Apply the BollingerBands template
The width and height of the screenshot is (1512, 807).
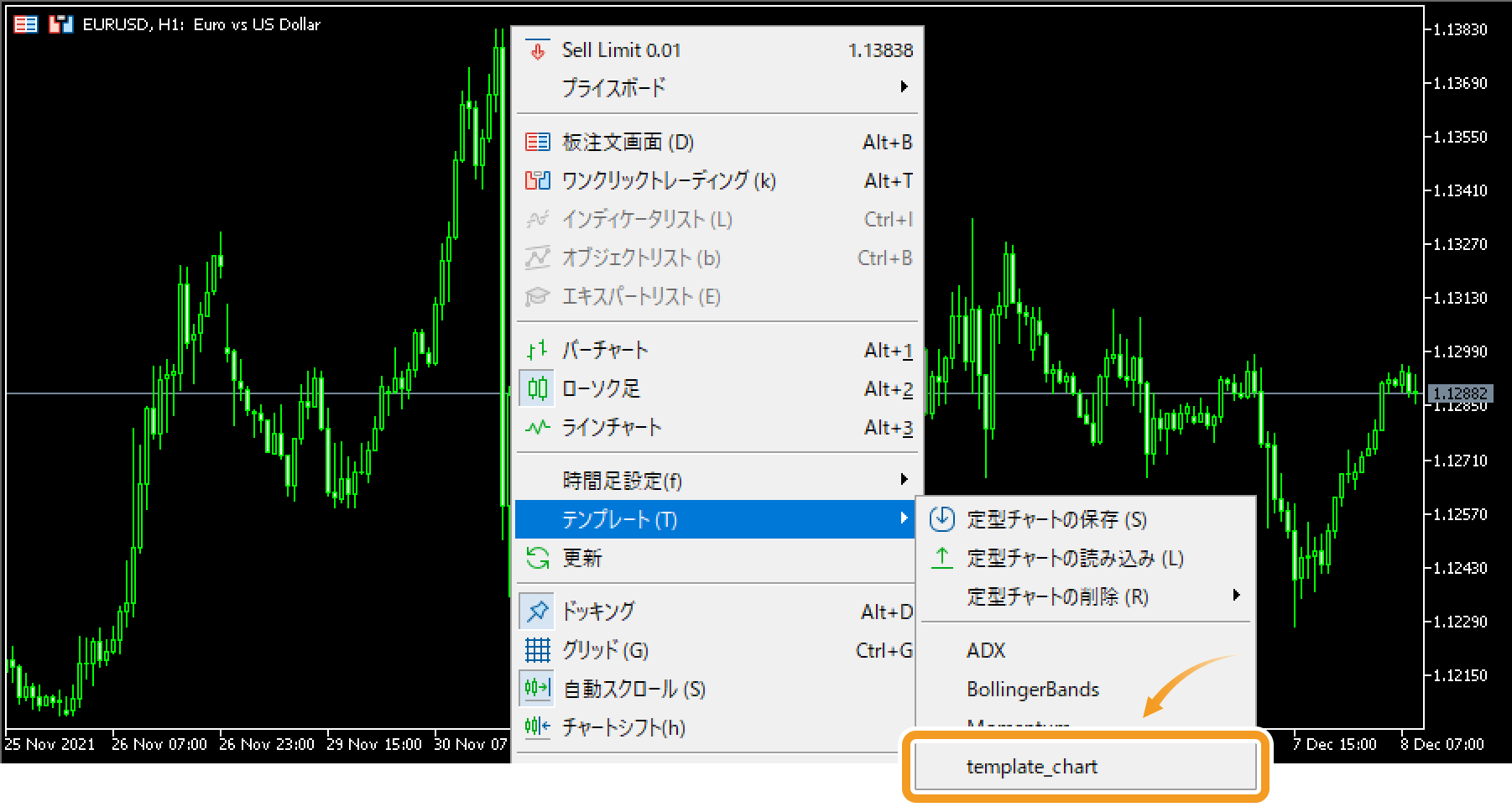coord(1086,689)
